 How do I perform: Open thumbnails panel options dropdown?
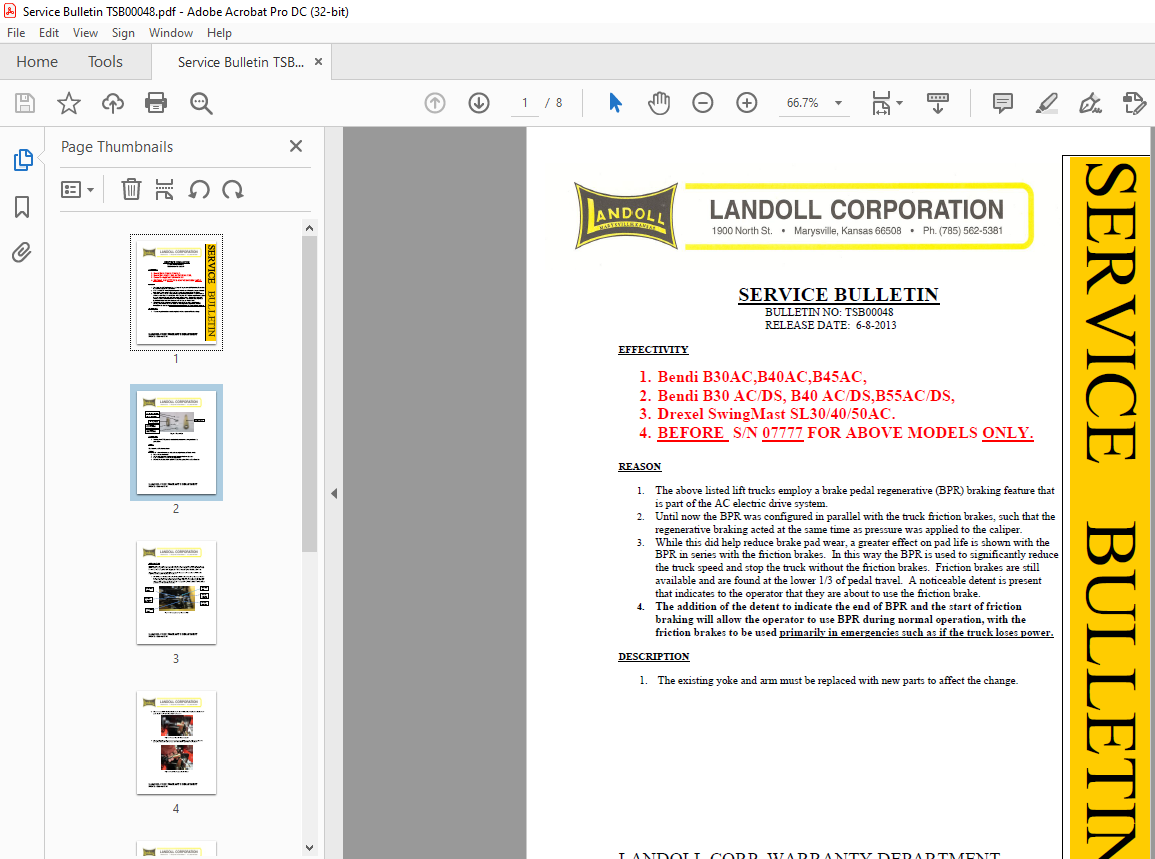tap(77, 190)
